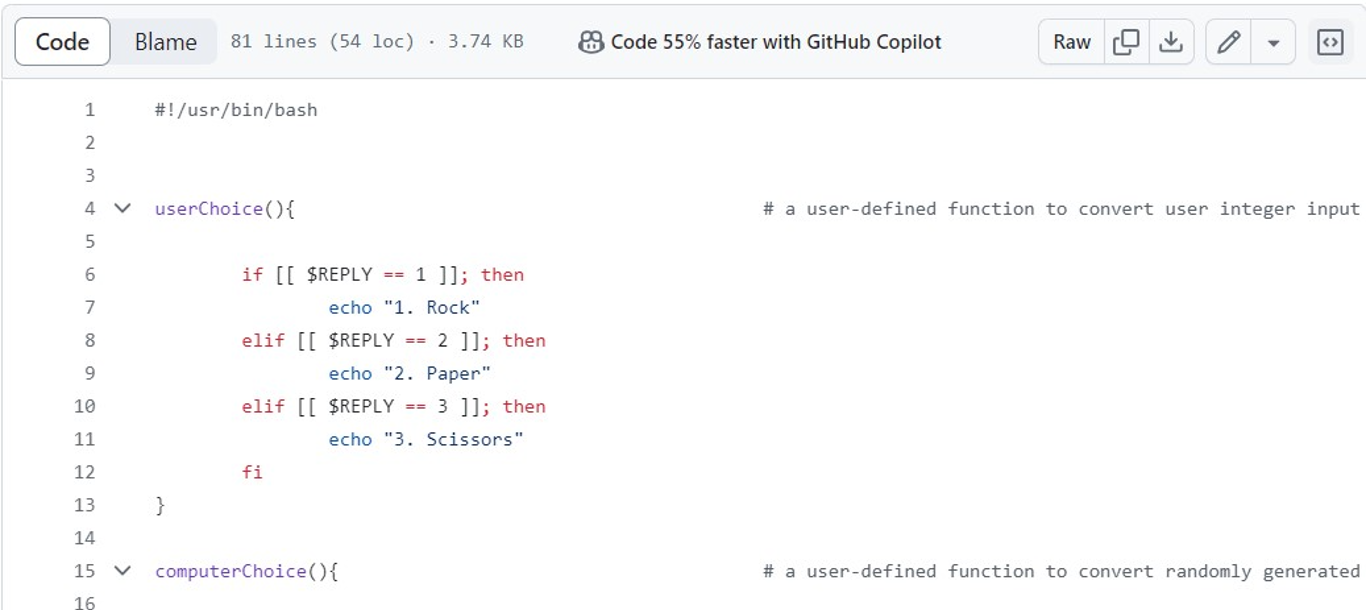Select the Code tab

point(62,42)
